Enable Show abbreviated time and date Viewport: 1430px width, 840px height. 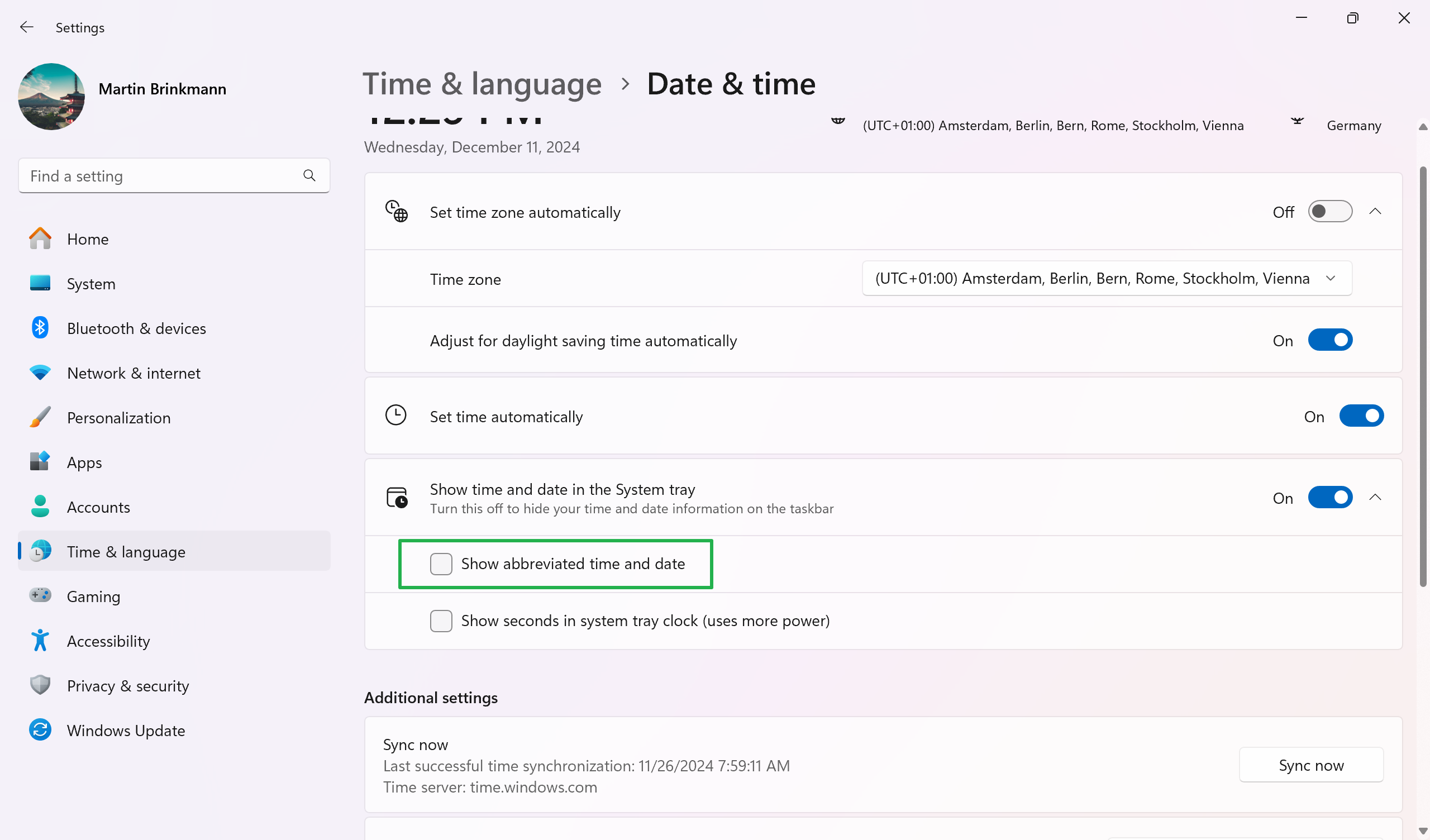(440, 563)
